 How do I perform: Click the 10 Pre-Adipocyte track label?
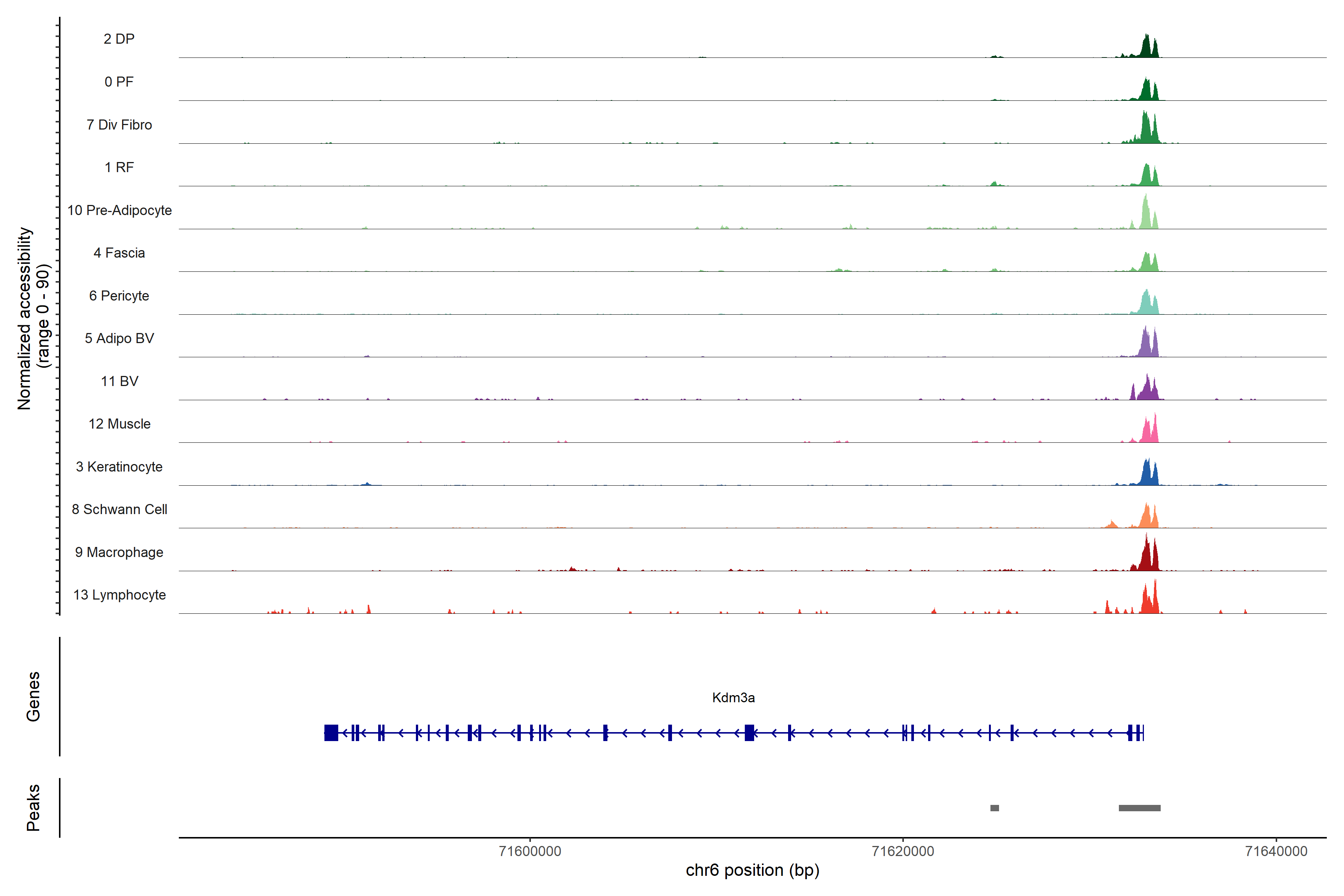tap(119, 210)
